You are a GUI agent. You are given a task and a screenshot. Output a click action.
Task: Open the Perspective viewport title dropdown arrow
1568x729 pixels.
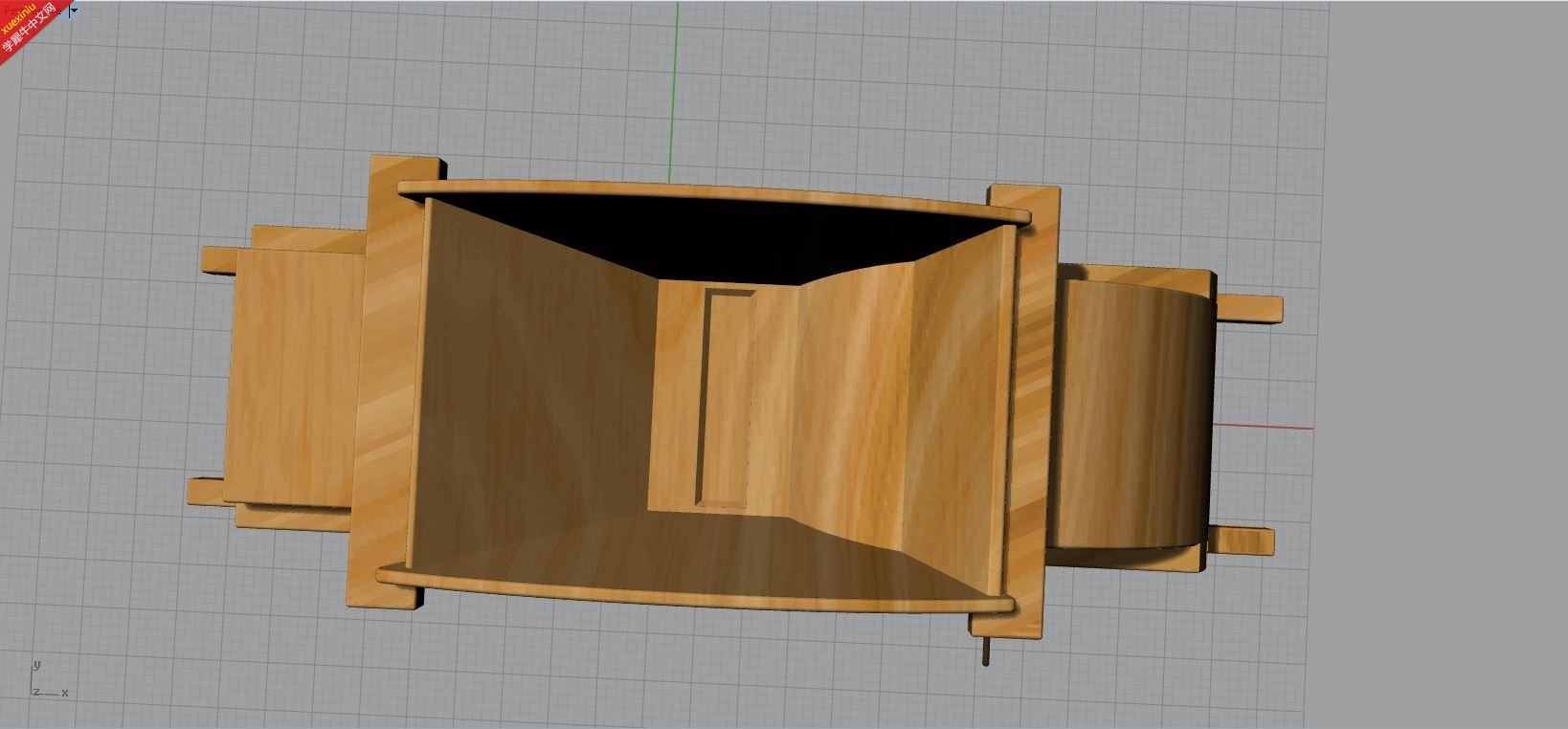pyautogui.click(x=75, y=11)
